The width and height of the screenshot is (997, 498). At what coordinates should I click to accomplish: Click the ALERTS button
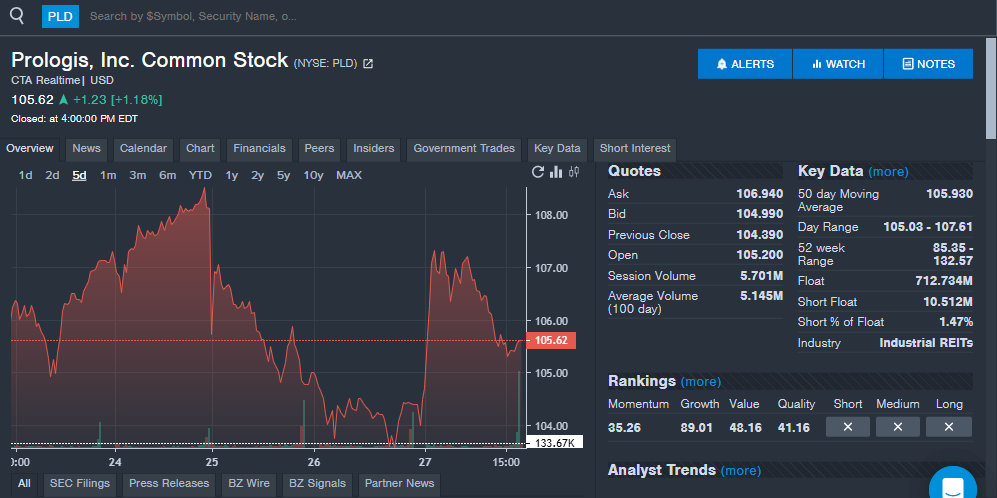[x=745, y=64]
